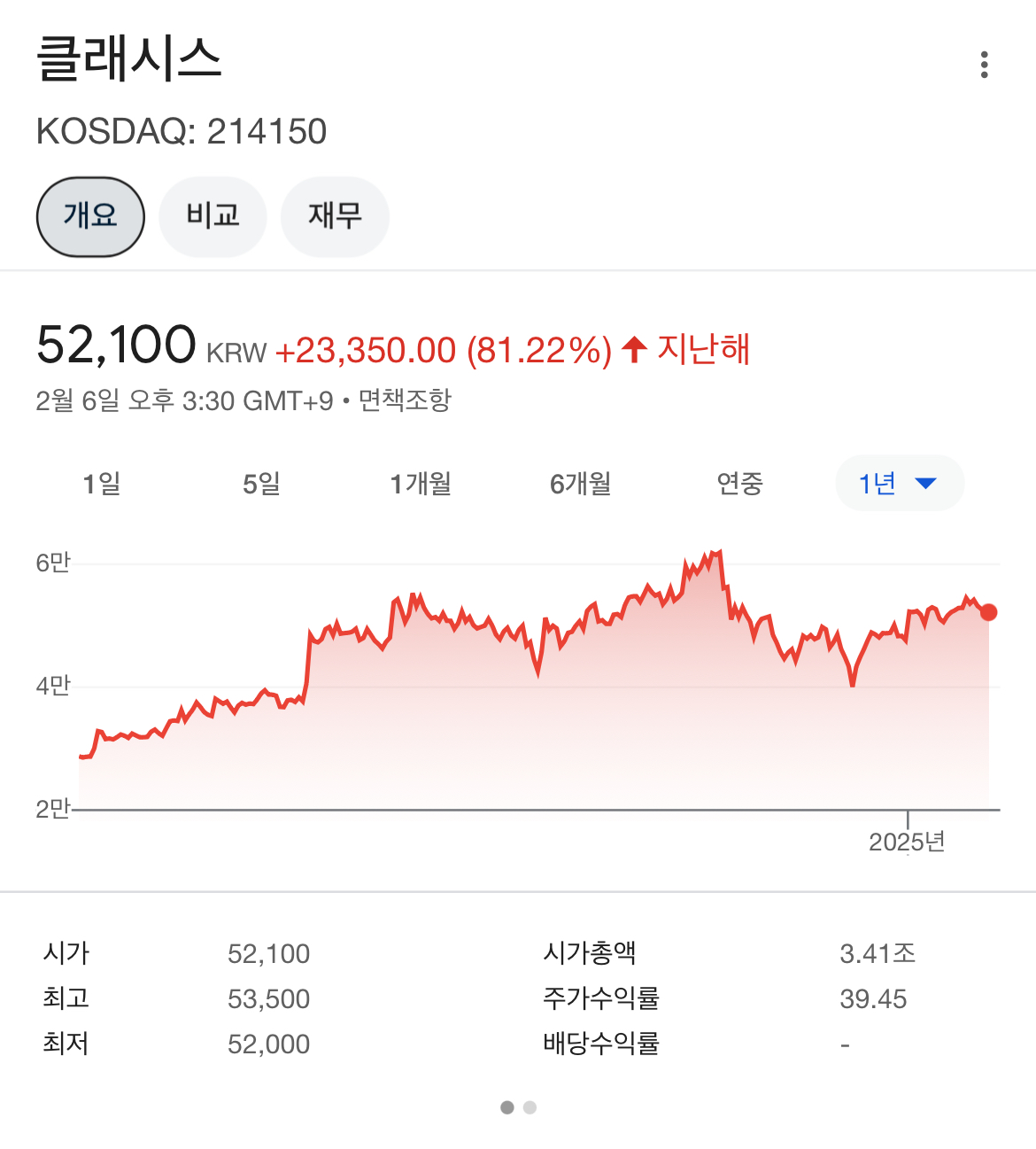
Task: Switch to the 비교 compare tab
Action: (213, 217)
